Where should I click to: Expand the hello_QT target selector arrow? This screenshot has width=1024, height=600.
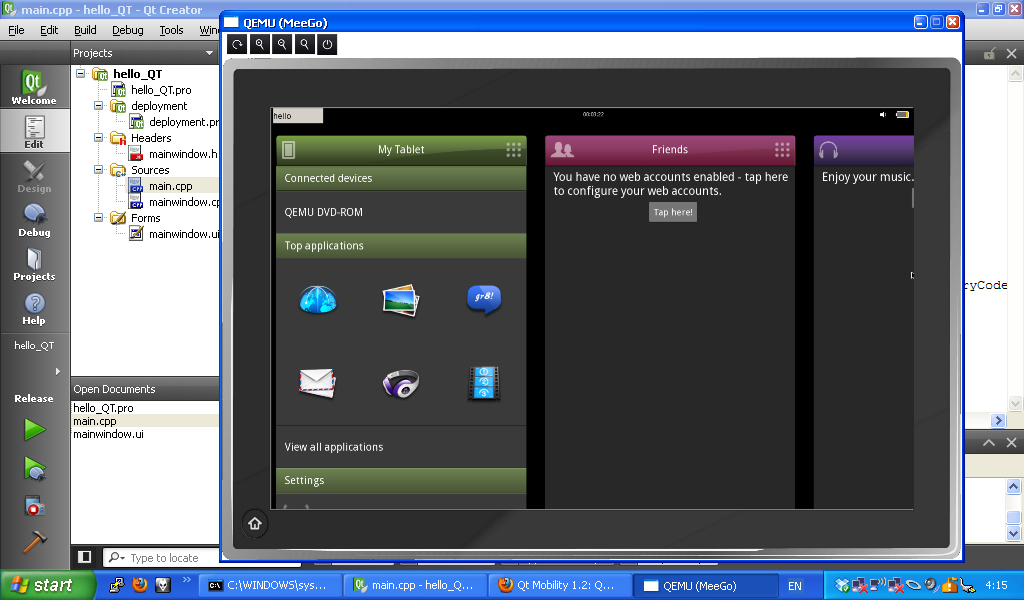coord(57,371)
